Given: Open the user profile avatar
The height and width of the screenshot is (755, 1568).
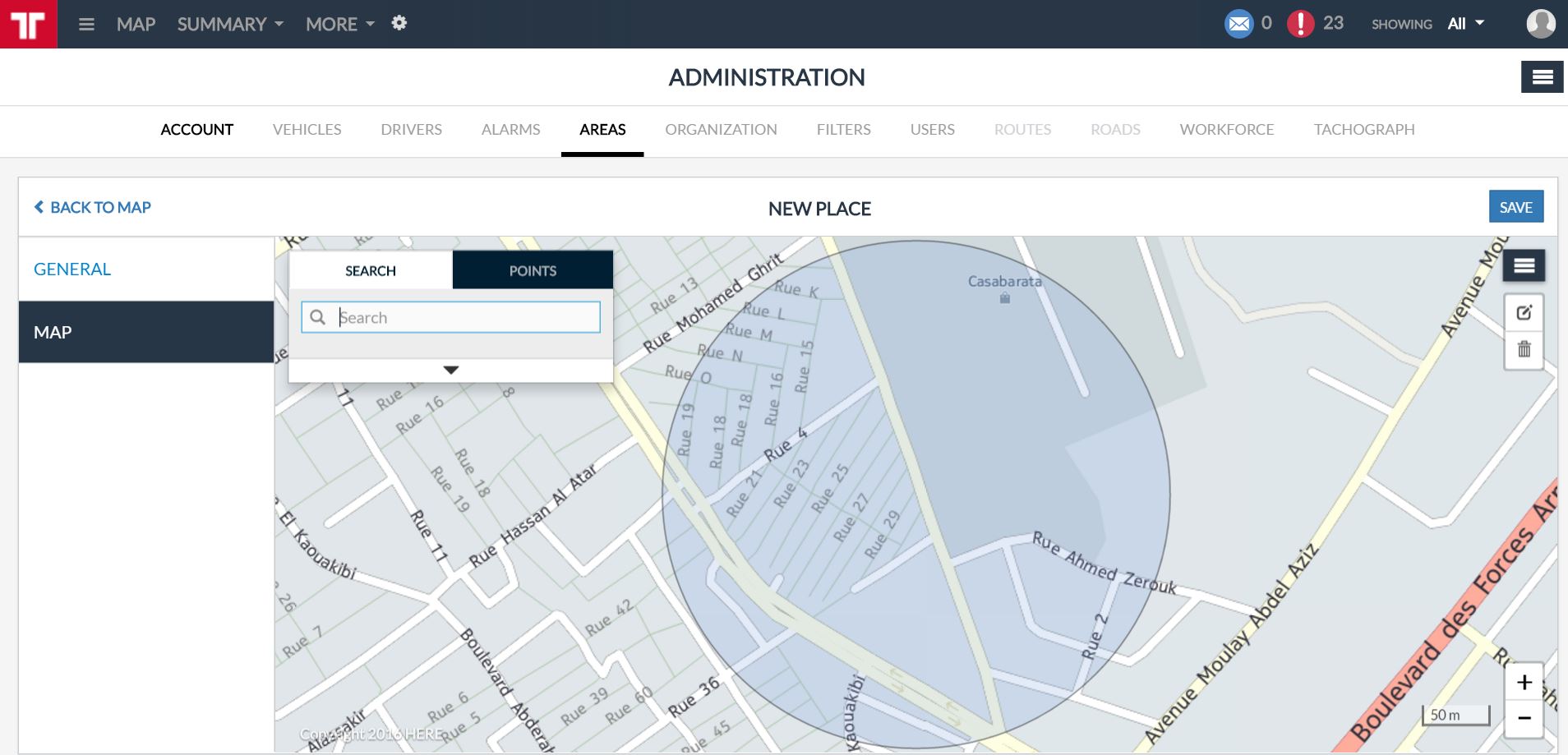Looking at the screenshot, I should (1540, 24).
